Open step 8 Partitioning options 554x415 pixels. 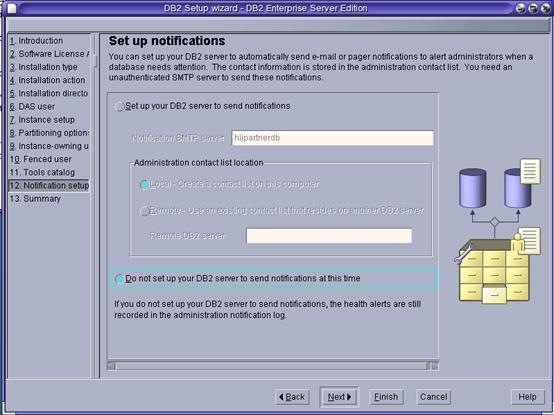coord(49,133)
